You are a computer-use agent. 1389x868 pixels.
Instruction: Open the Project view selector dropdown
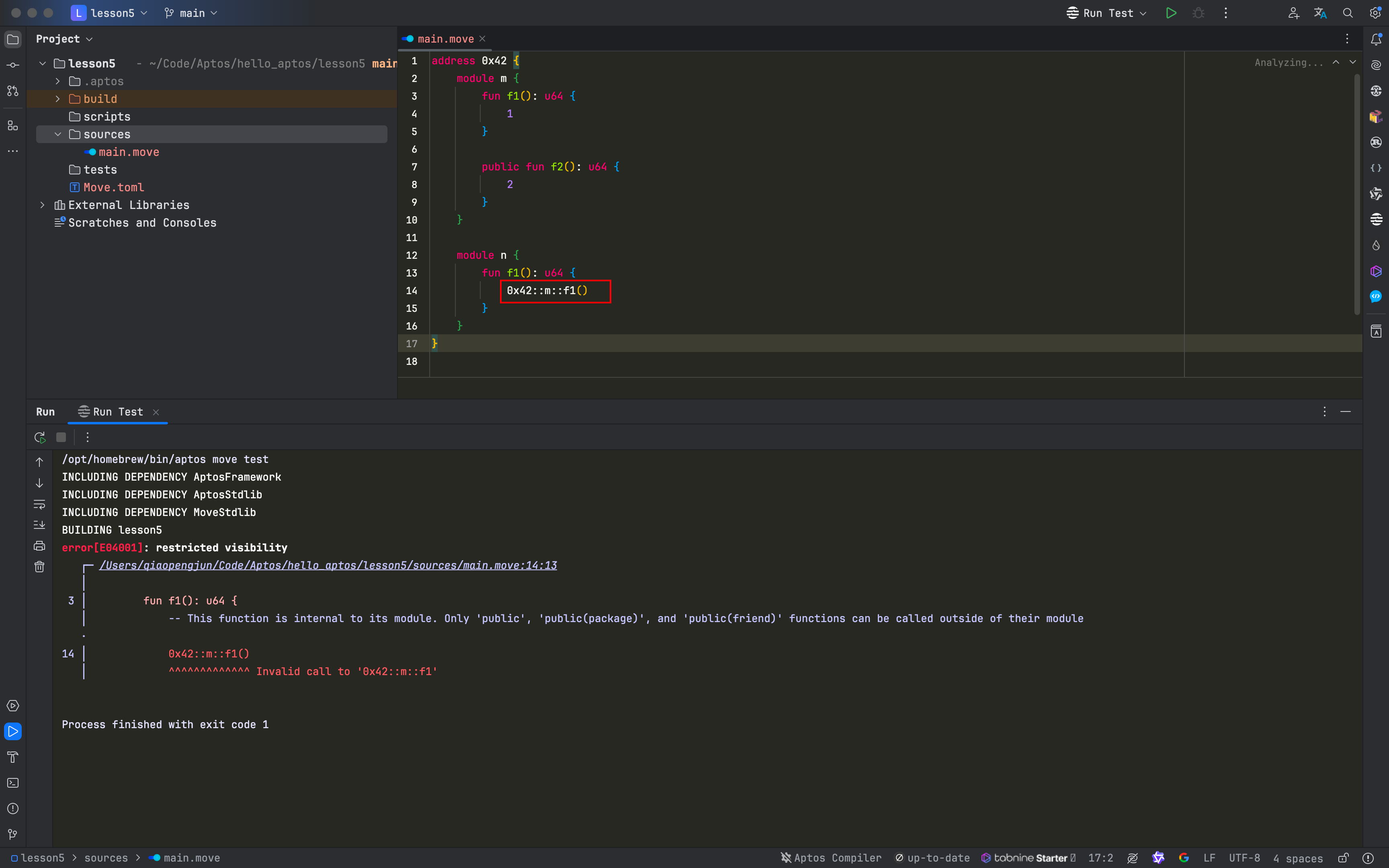(64, 39)
